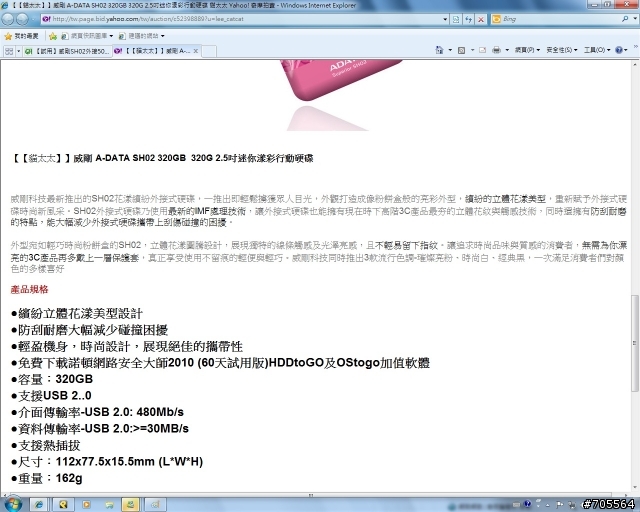Image resolution: width=640 pixels, height=512 pixels.
Task: Click the 支援USB 2..0 spec line
Action: (51, 396)
